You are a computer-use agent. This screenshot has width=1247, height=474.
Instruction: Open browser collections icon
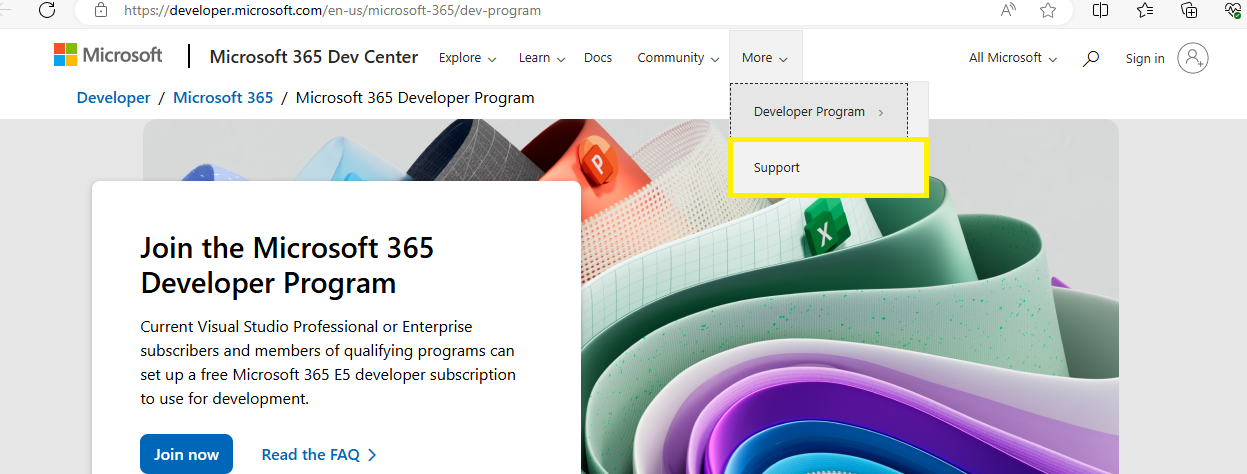coord(1189,10)
